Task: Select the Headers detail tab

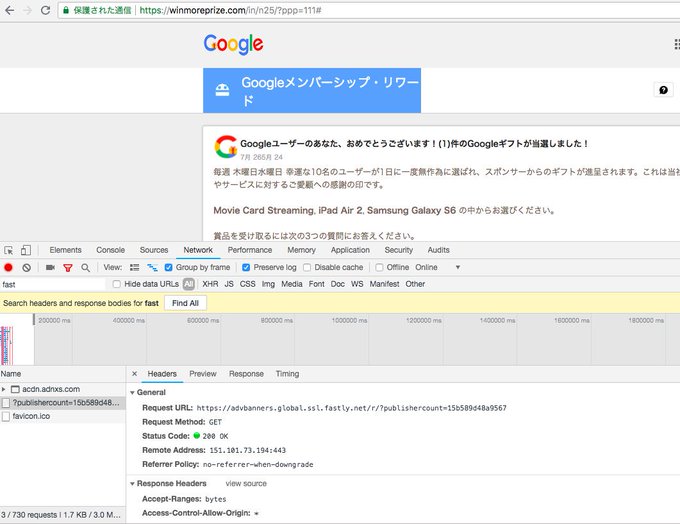Action: [162, 374]
